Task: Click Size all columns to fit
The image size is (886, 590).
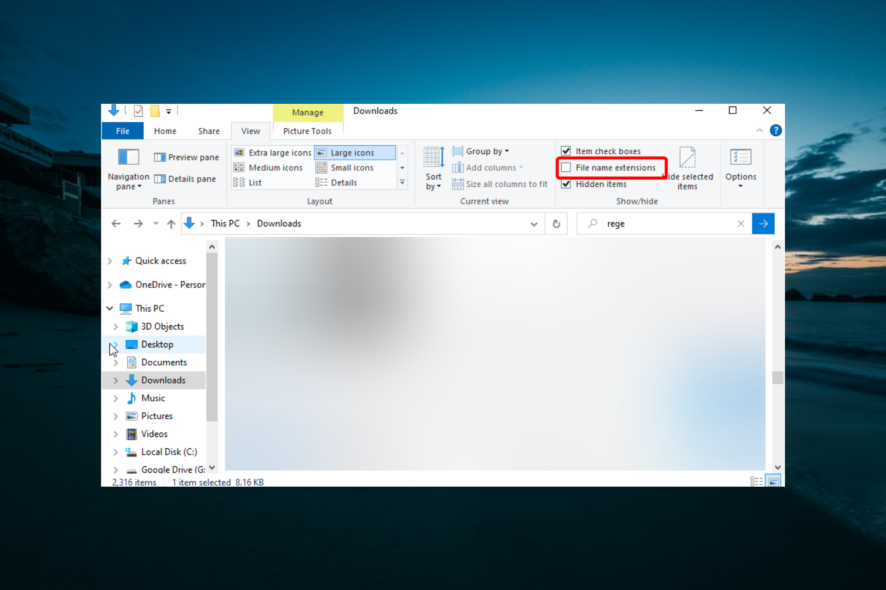Action: click(500, 184)
